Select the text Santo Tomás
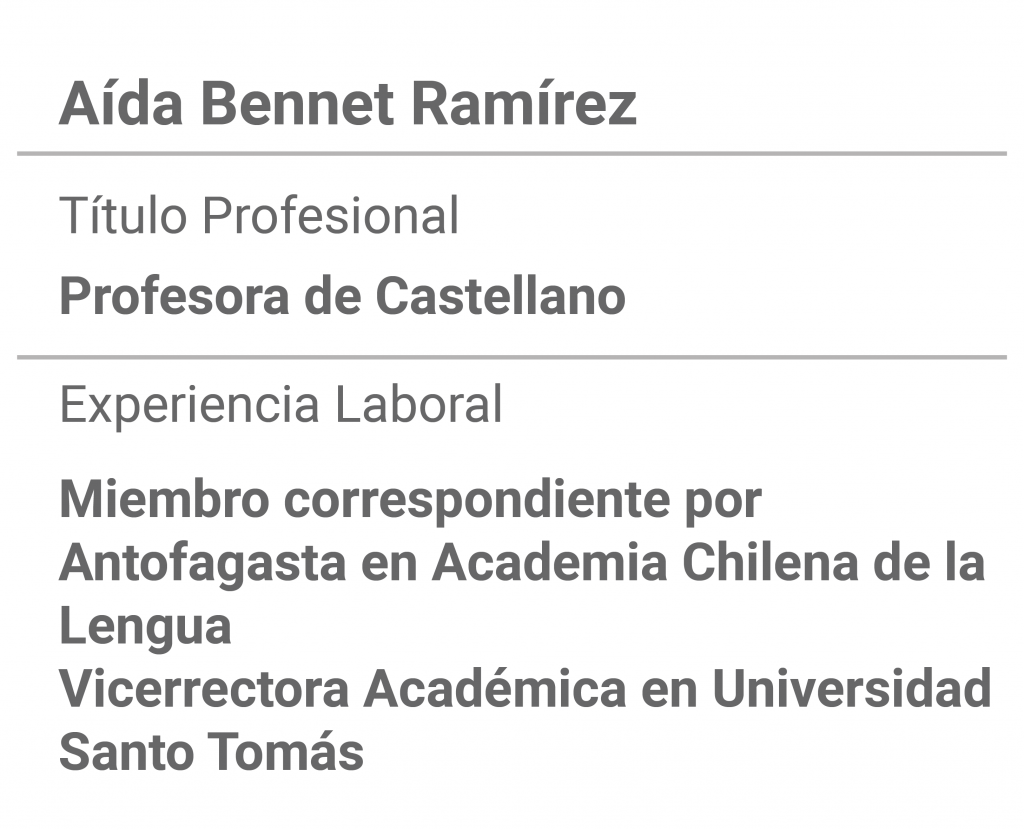The width and height of the screenshot is (1024, 830). (212, 750)
